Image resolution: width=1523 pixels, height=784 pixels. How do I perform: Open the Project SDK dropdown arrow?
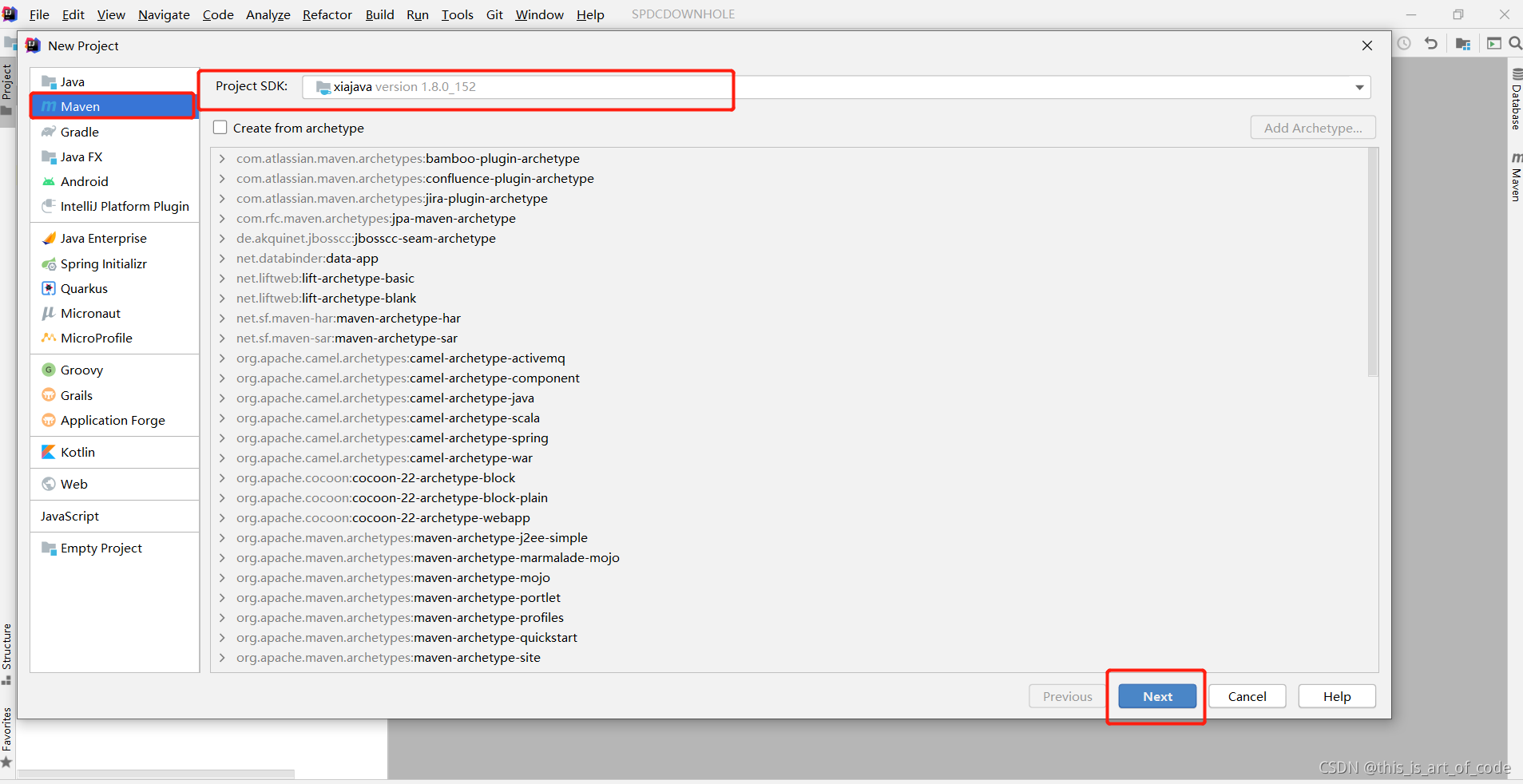click(x=1359, y=87)
